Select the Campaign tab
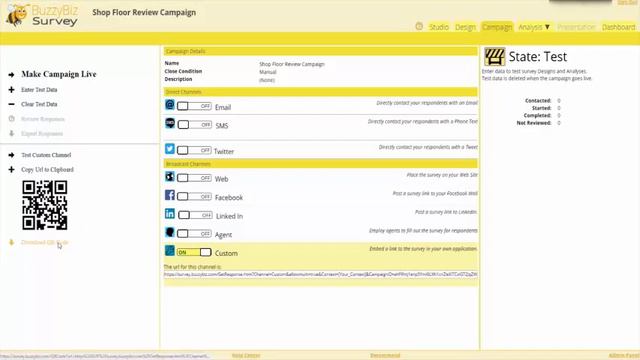The image size is (640, 360). [x=497, y=27]
